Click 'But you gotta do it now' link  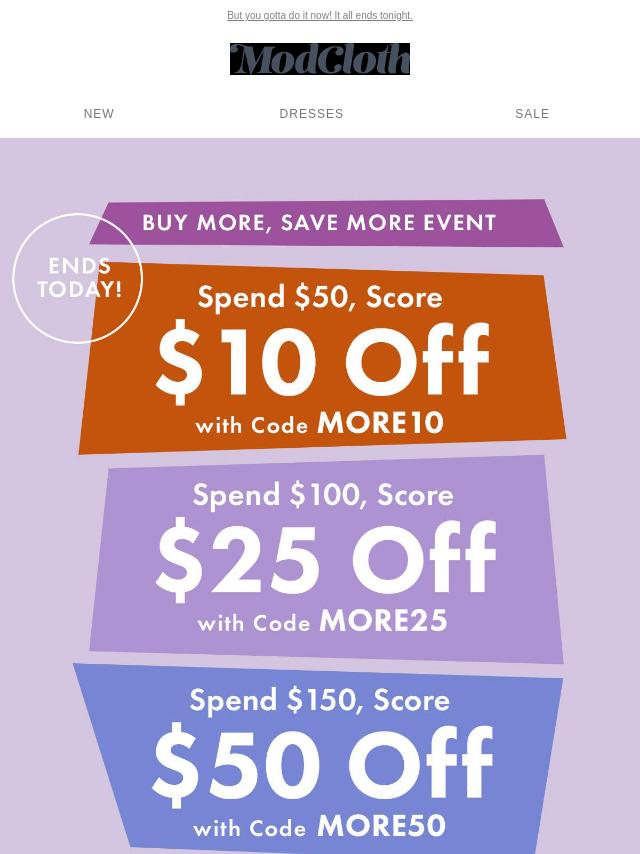click(x=320, y=15)
